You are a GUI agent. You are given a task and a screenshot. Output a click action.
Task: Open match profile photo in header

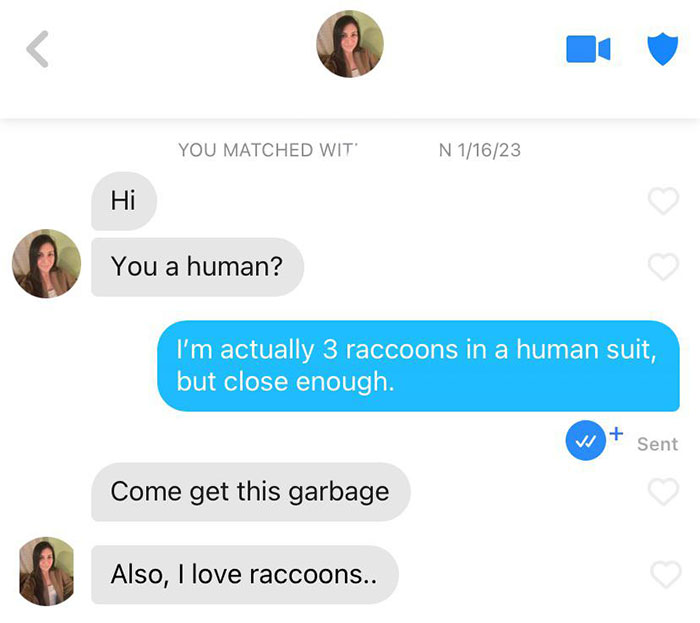click(350, 44)
